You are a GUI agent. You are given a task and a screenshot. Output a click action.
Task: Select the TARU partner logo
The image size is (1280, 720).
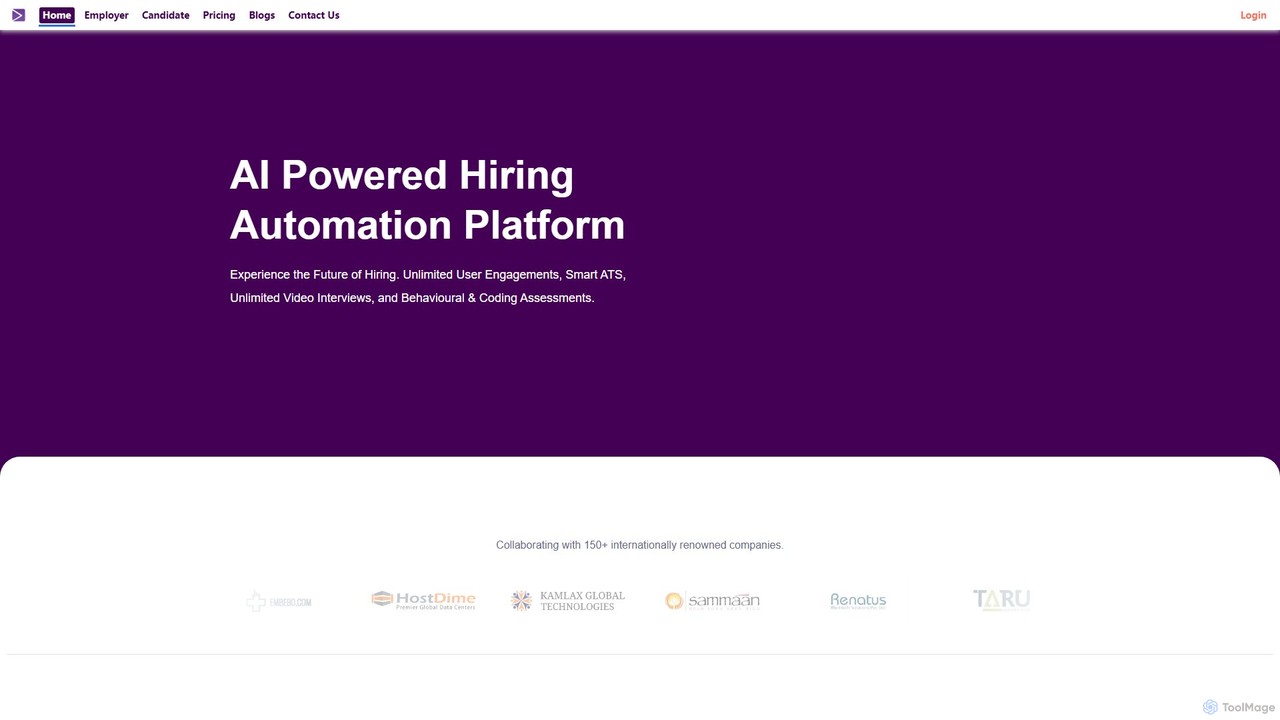tap(1001, 599)
